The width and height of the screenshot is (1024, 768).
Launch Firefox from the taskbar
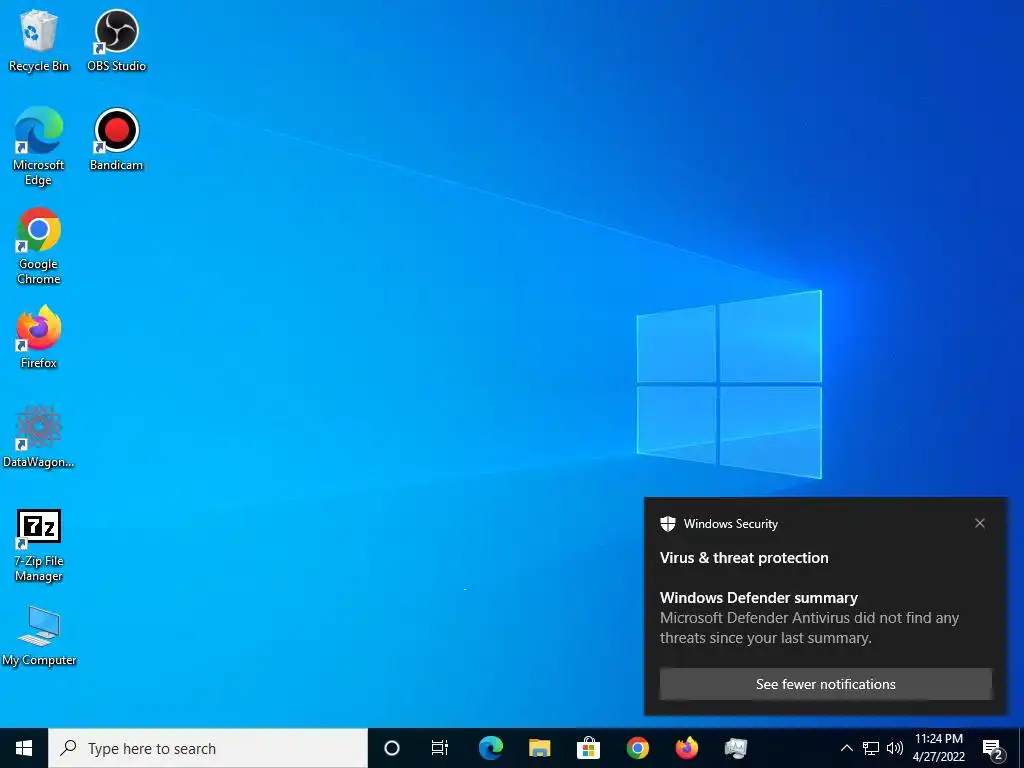pyautogui.click(x=686, y=748)
